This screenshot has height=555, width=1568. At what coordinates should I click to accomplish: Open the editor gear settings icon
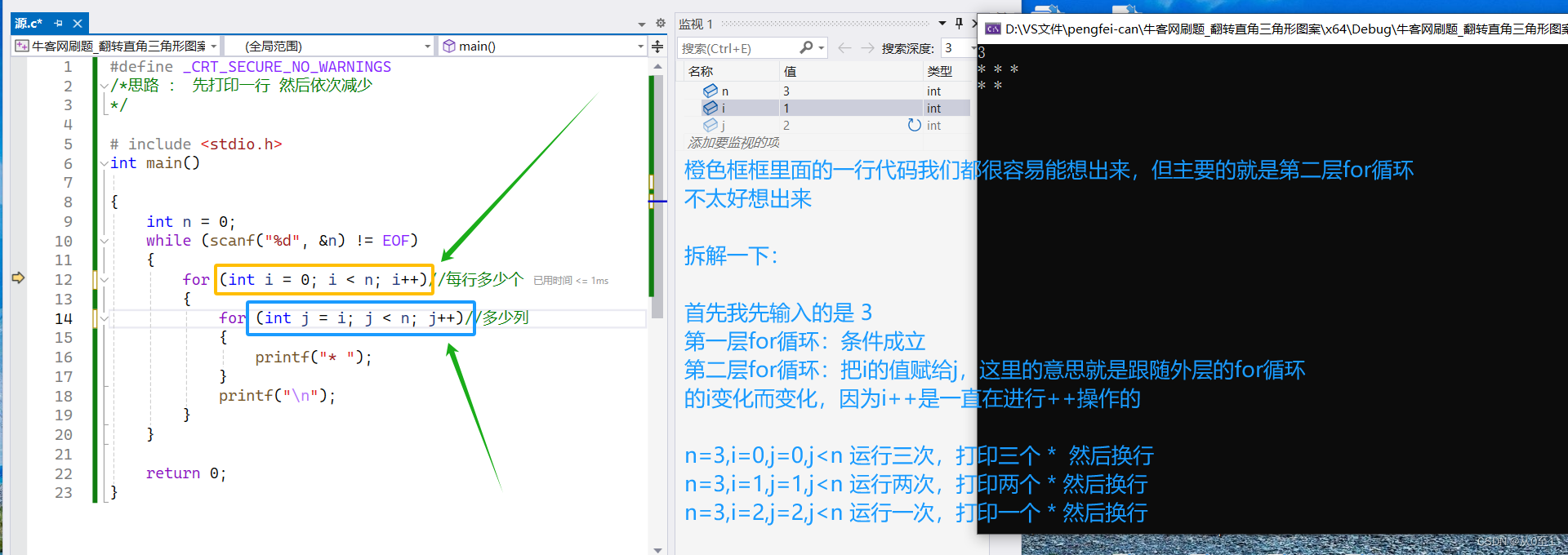click(x=661, y=24)
